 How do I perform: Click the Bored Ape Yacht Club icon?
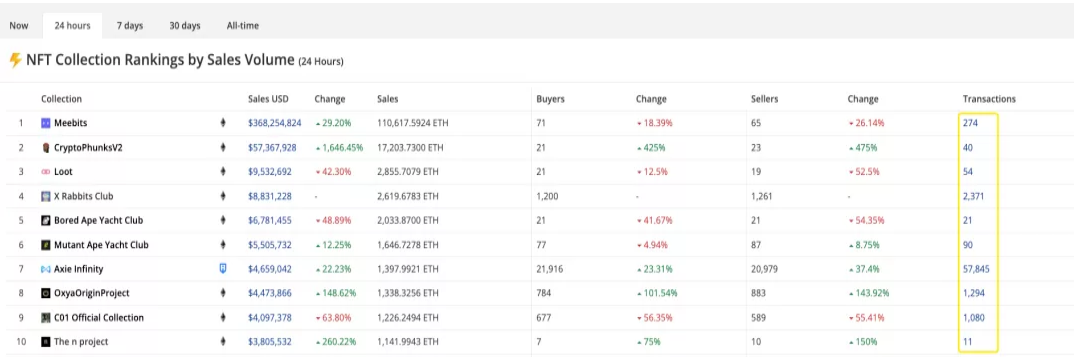tap(46, 220)
